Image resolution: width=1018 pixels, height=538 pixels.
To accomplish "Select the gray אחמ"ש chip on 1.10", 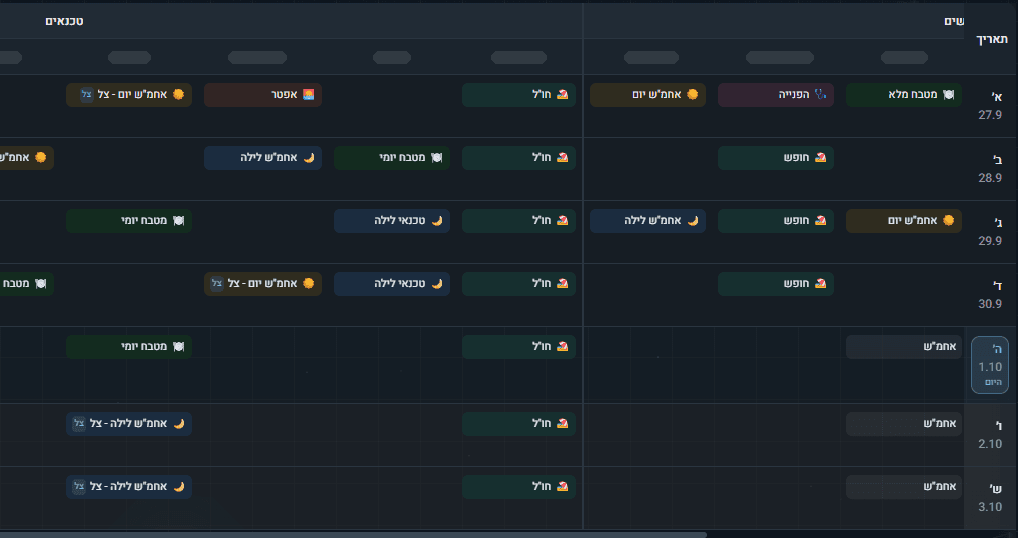I will 904,347.
